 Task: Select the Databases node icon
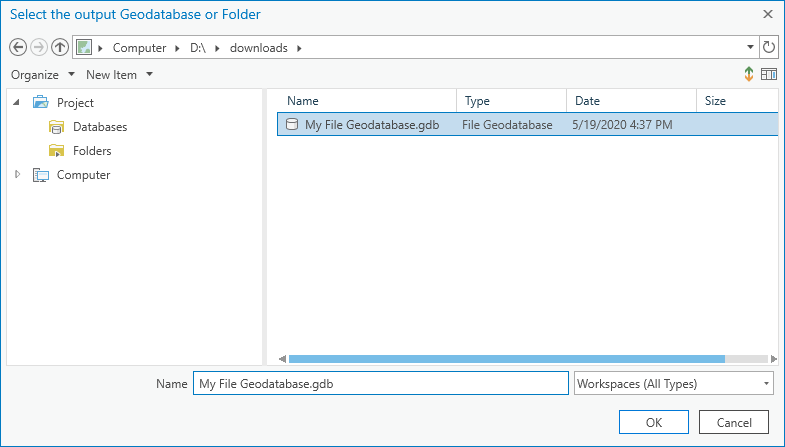pyautogui.click(x=57, y=127)
